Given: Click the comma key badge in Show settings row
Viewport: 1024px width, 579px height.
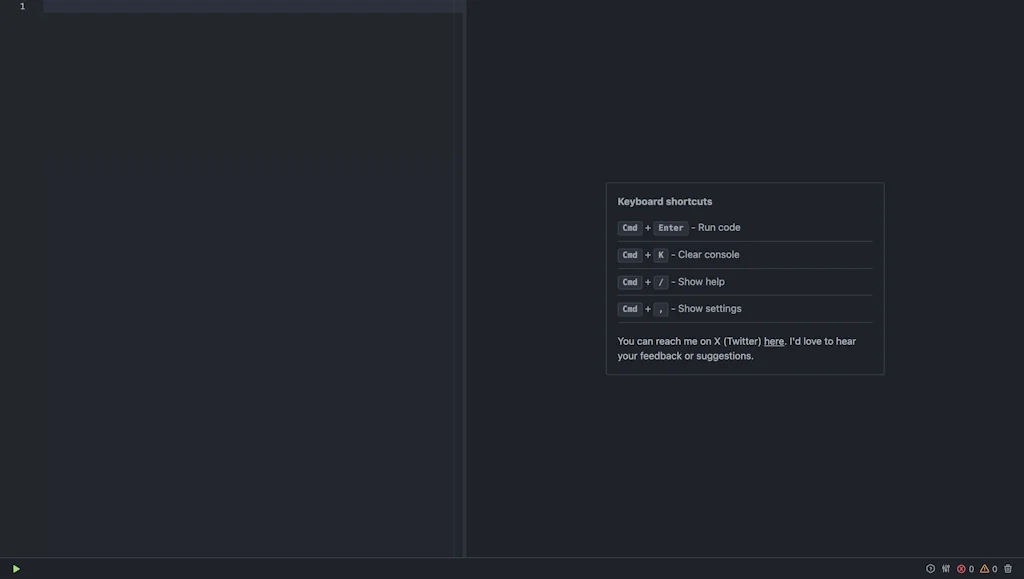Looking at the screenshot, I should pos(660,308).
